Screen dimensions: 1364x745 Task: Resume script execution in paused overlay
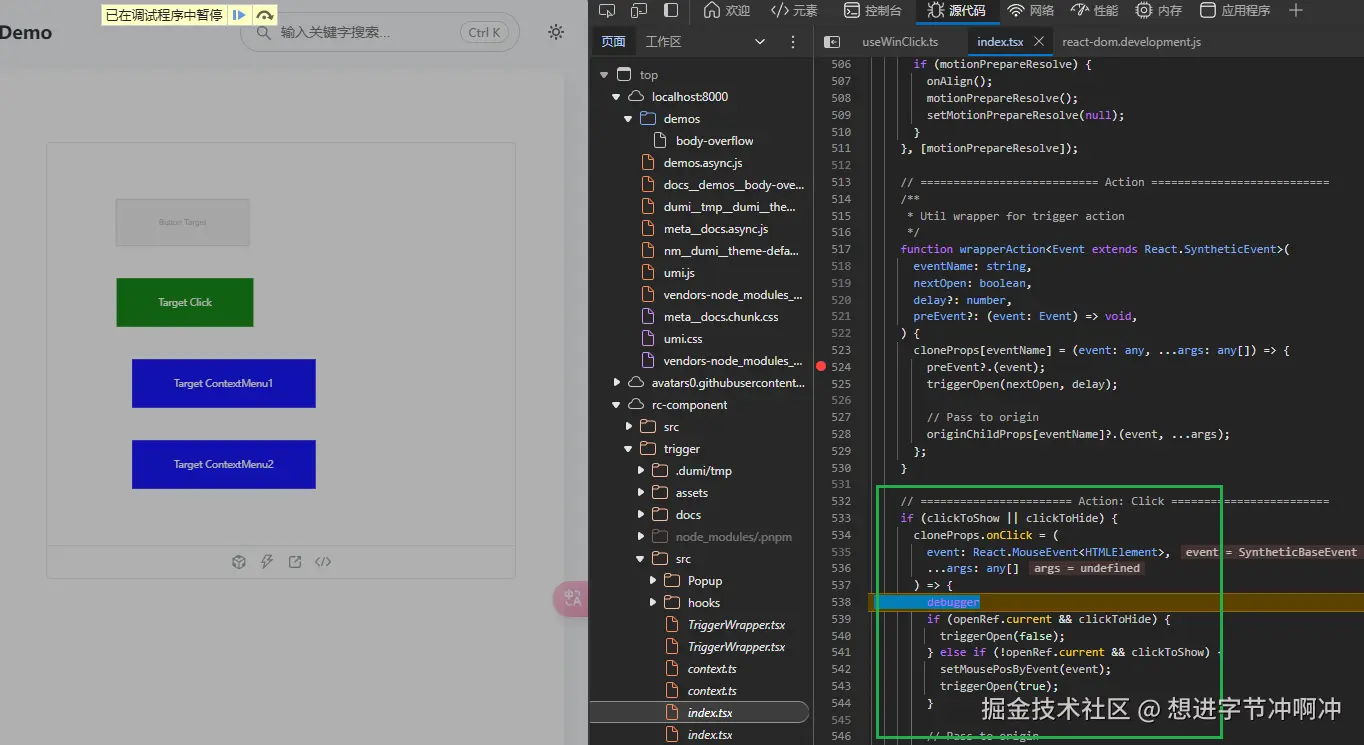(239, 15)
